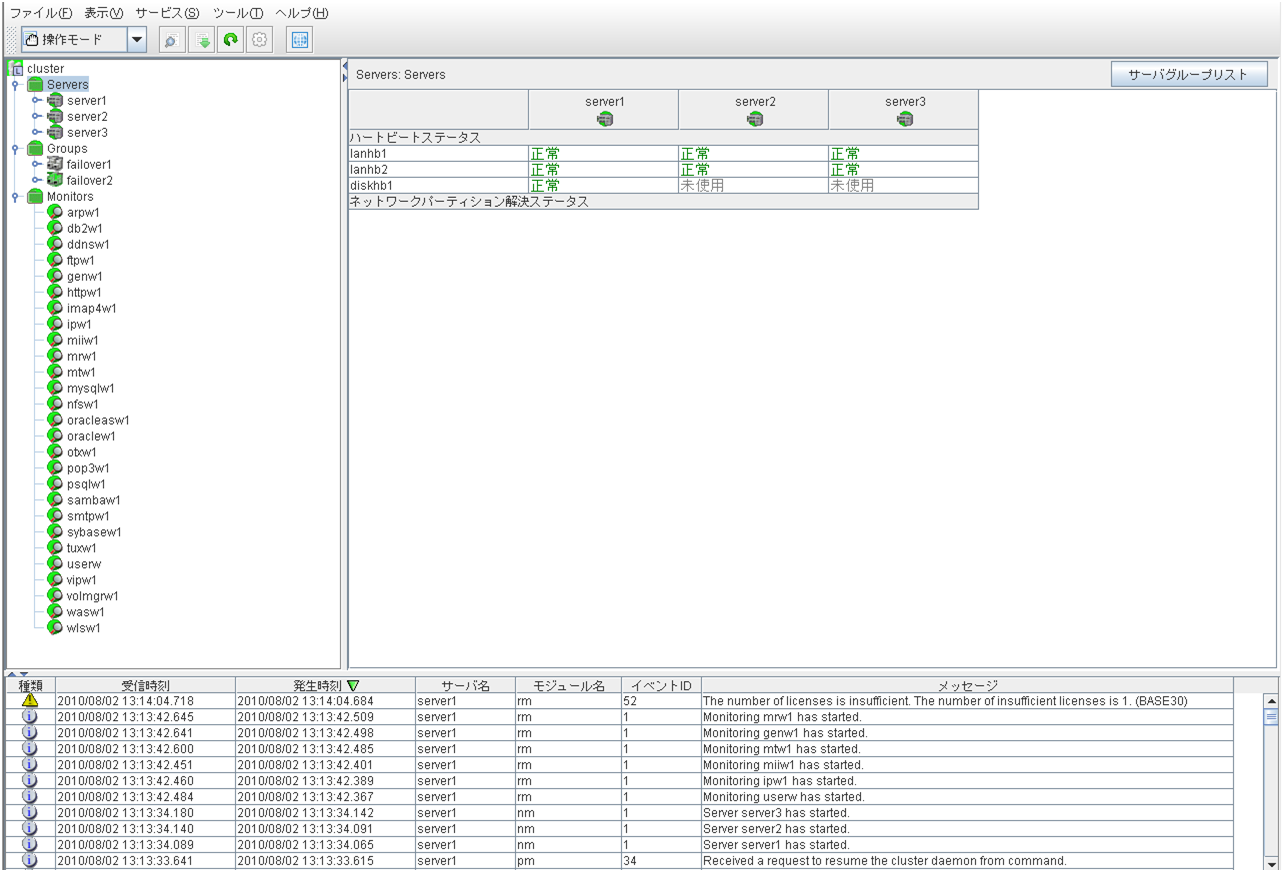Select oracleasw1 monitor in the tree
The width and height of the screenshot is (1284, 872).
click(x=98, y=420)
